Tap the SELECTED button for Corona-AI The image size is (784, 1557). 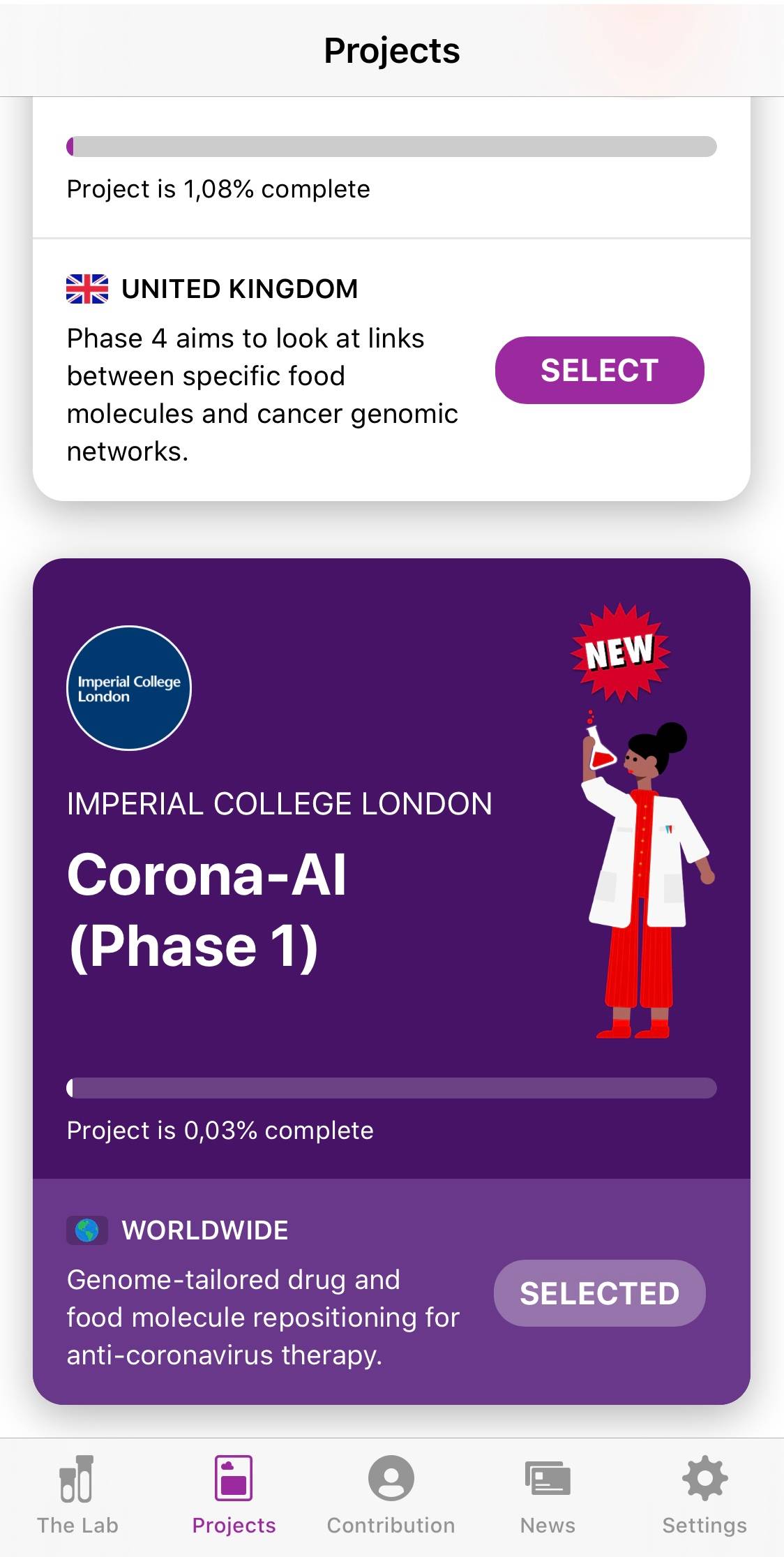tap(599, 1293)
